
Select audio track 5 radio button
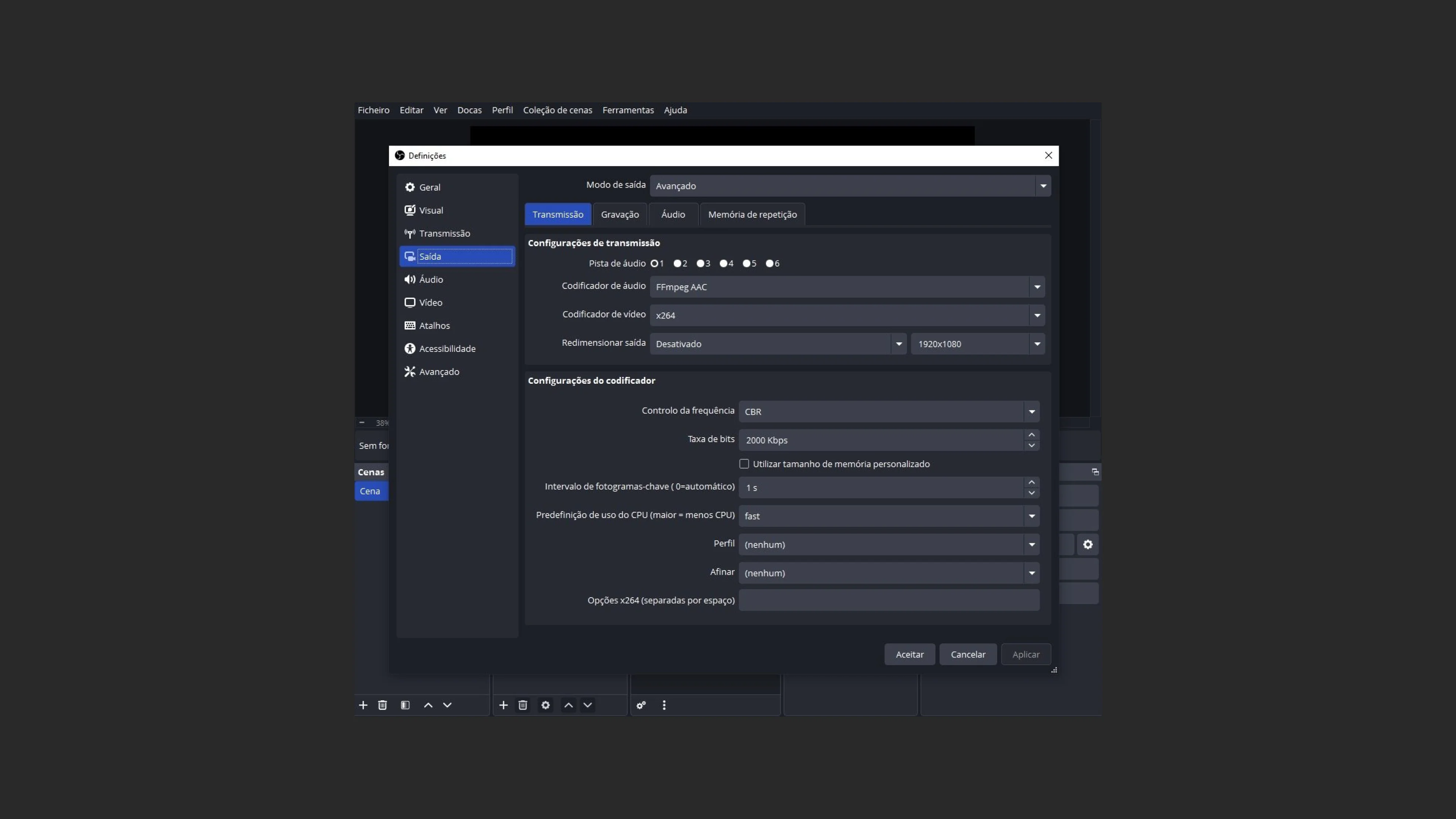[x=746, y=264]
